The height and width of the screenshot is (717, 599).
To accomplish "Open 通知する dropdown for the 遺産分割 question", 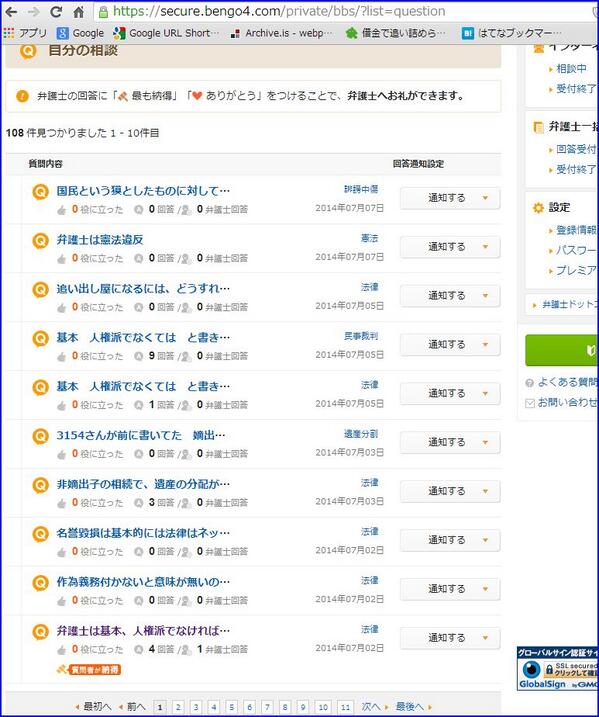I will [450, 443].
